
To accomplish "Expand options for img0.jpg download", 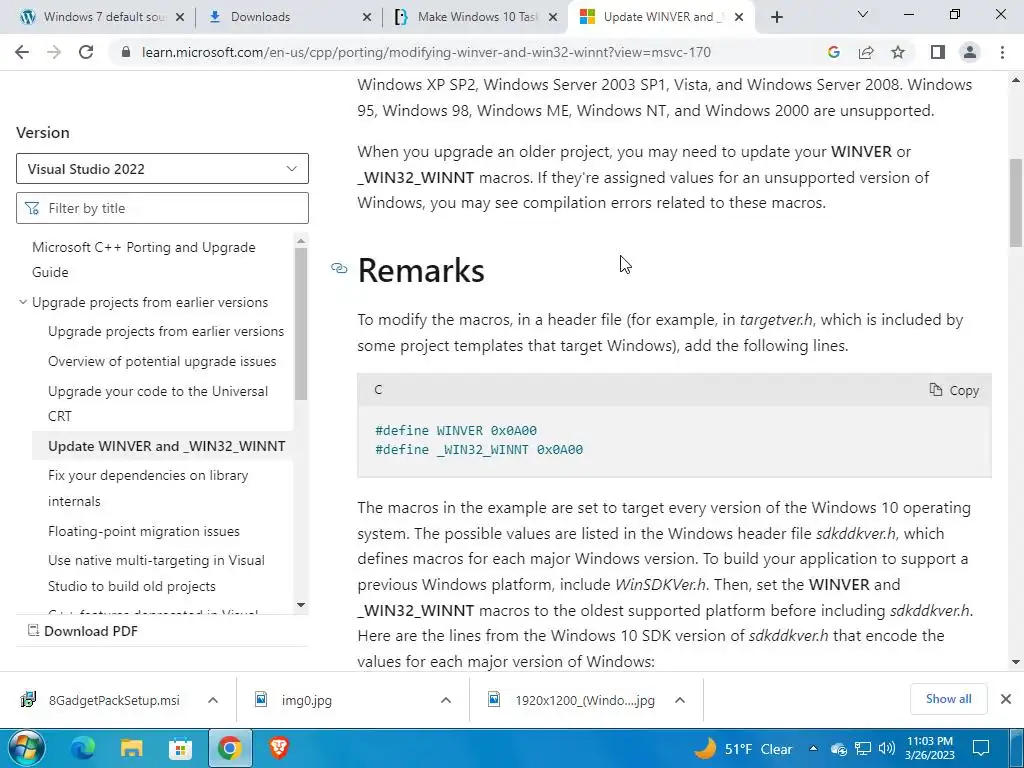I will coord(446,700).
